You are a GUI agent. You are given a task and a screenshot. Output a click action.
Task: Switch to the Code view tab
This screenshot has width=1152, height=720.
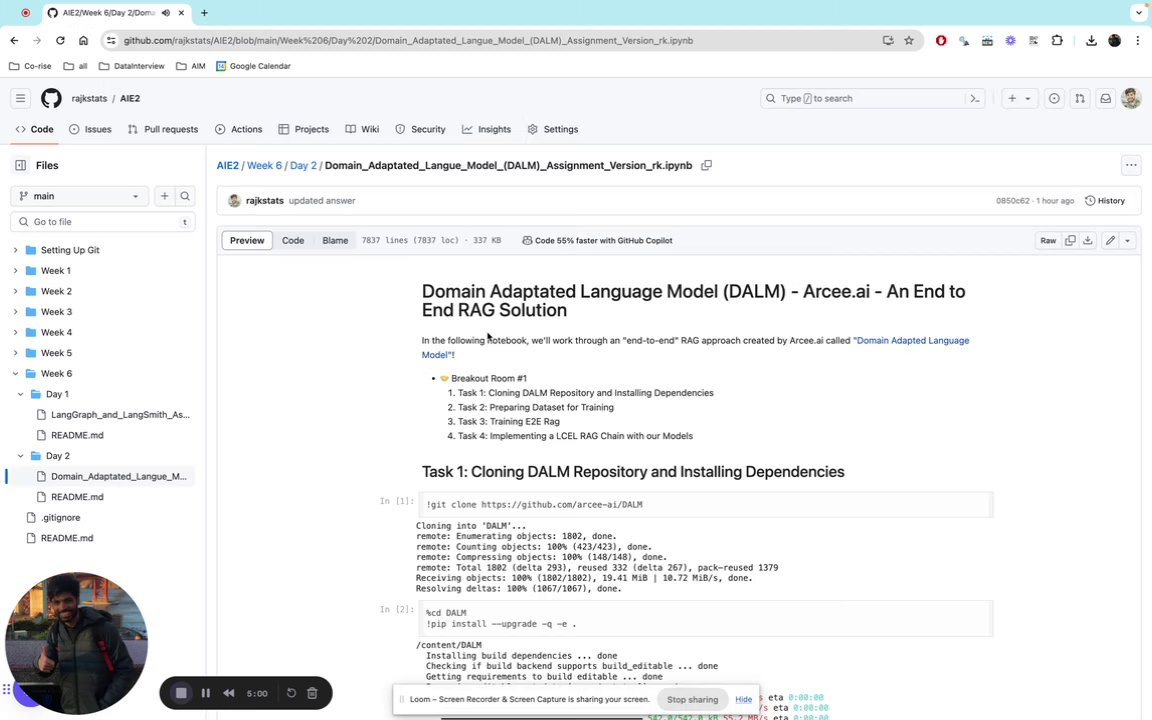(292, 240)
